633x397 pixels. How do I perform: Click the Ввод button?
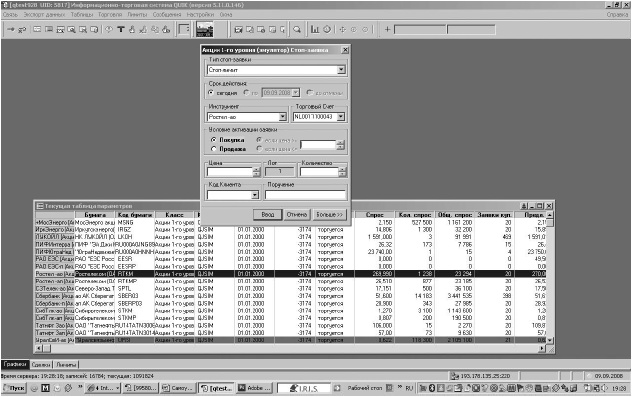pyautogui.click(x=268, y=215)
